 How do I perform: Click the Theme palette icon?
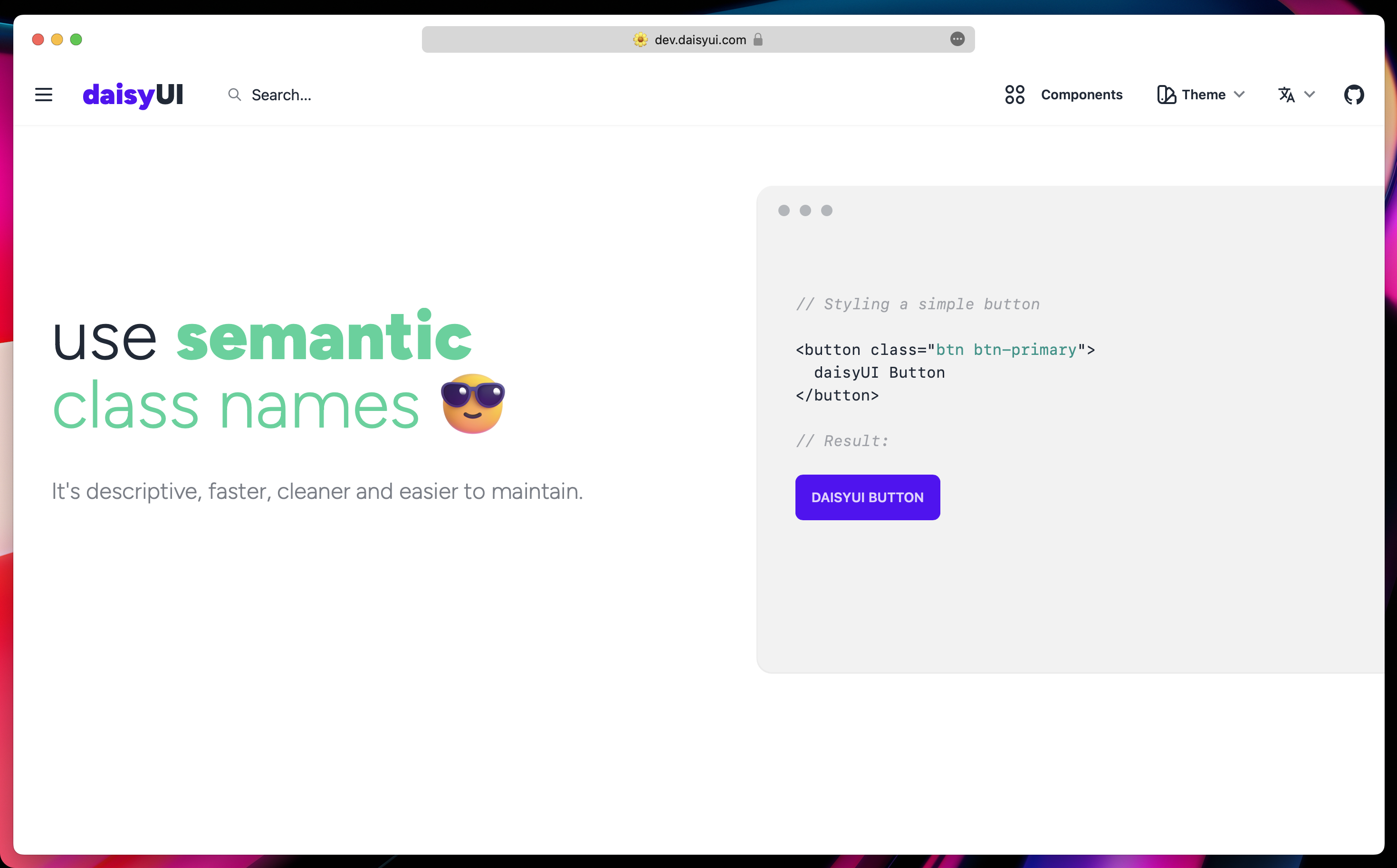pos(1166,95)
